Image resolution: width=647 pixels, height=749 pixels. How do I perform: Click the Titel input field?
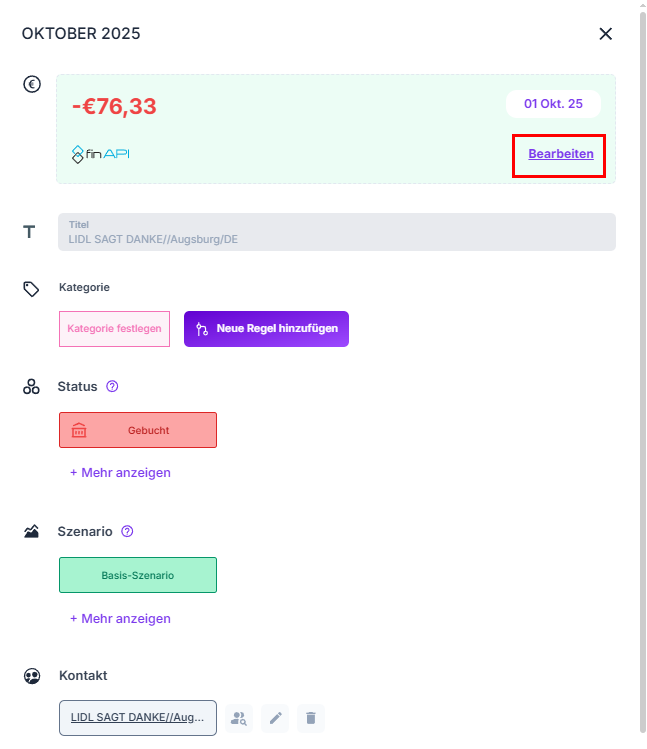coord(337,232)
